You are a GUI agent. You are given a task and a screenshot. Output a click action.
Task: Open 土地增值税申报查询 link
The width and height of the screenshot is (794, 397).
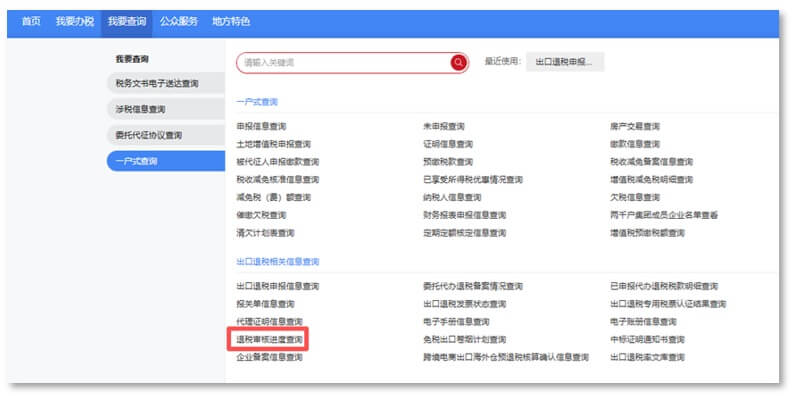point(273,144)
